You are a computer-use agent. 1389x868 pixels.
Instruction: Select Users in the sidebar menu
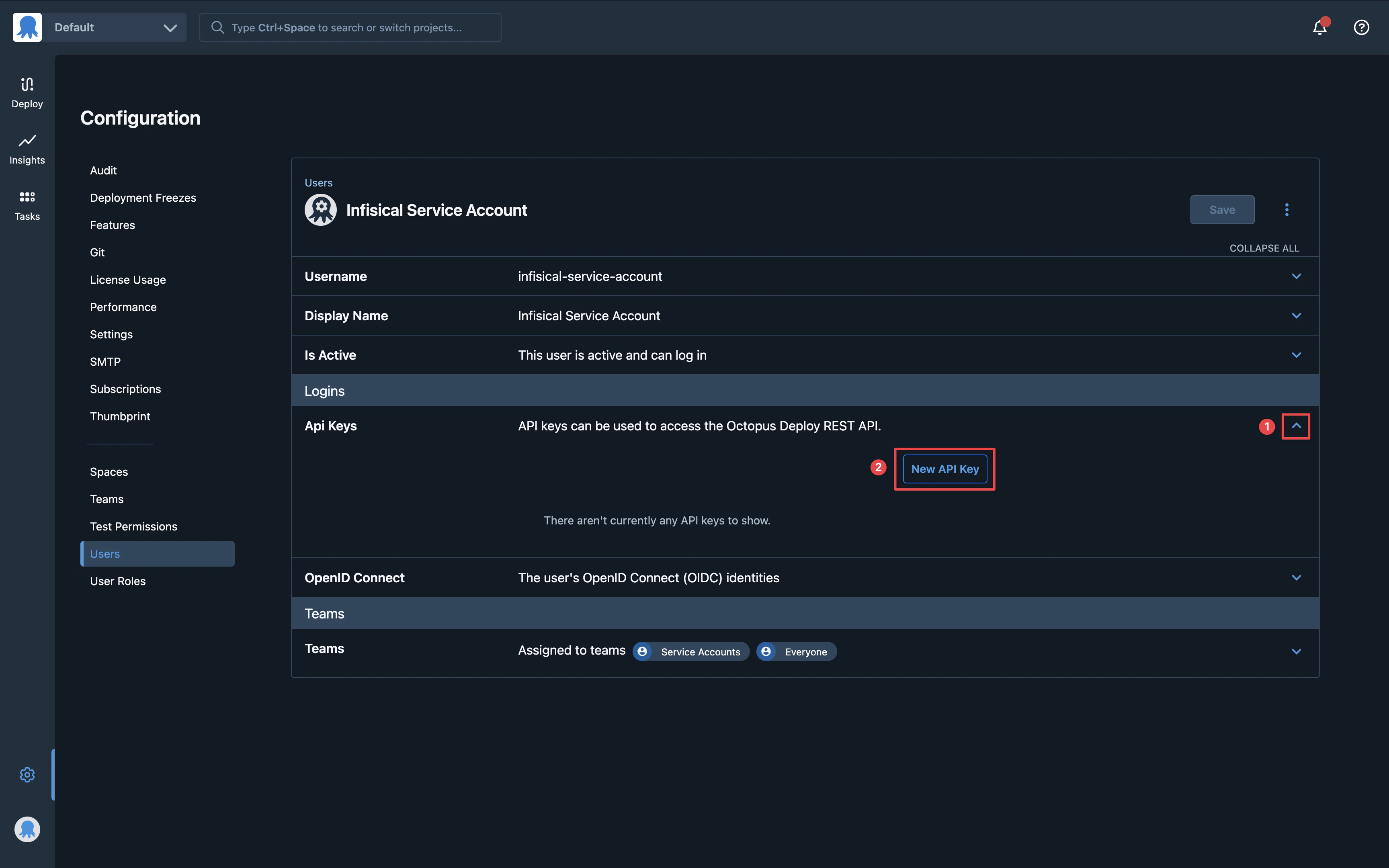click(x=157, y=553)
